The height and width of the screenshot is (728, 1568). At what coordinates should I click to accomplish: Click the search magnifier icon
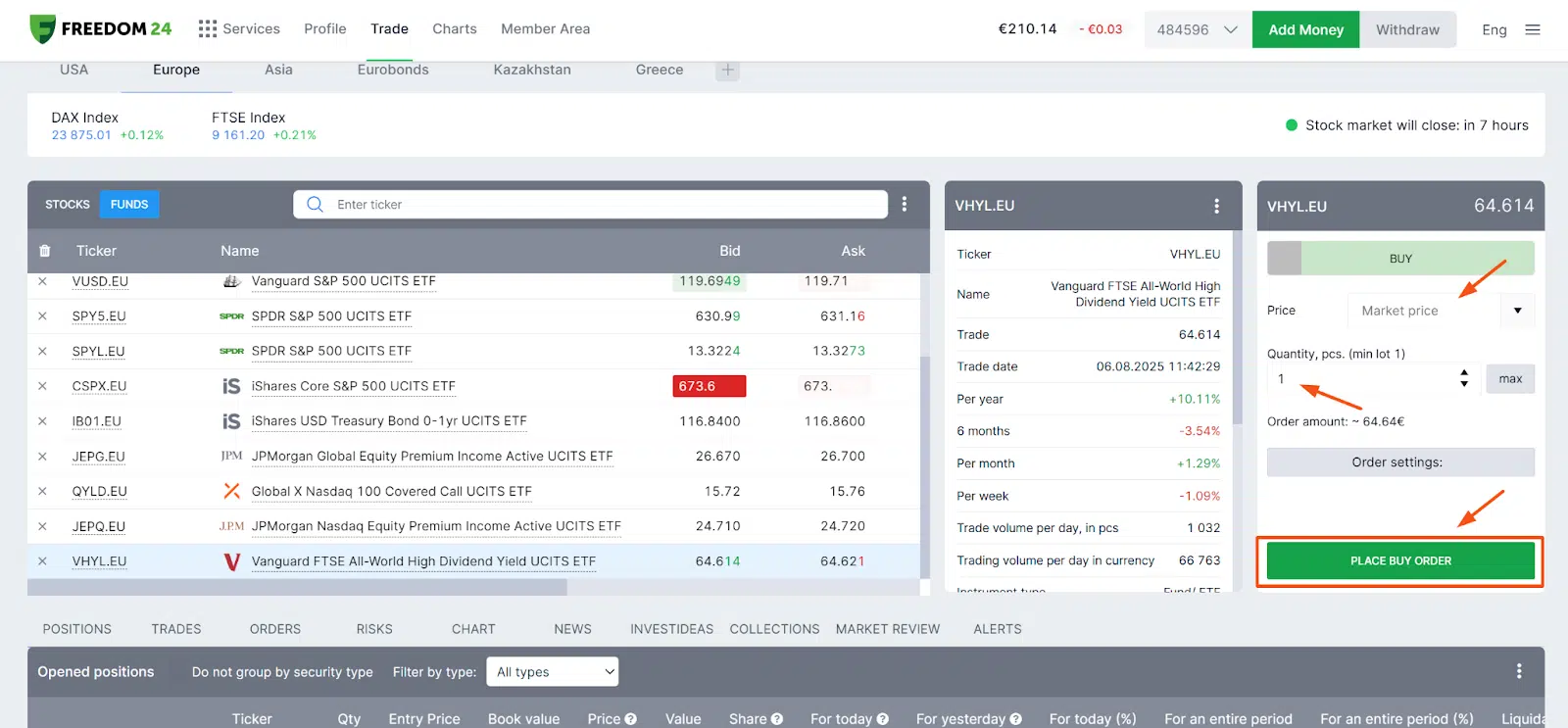315,204
